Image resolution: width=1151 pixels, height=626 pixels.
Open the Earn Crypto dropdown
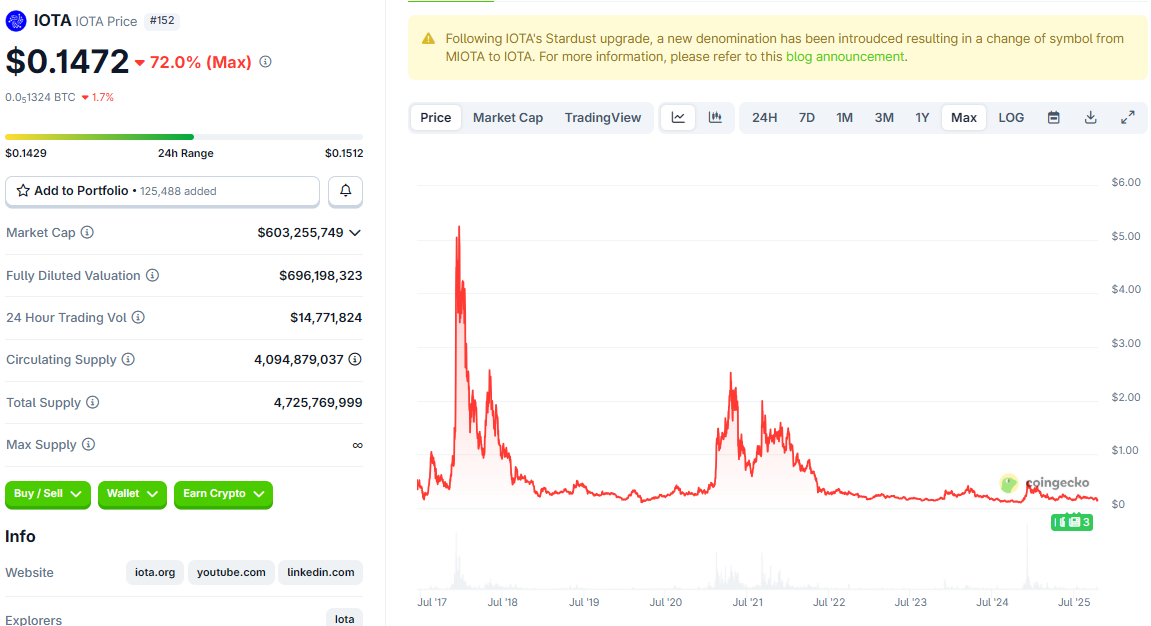click(x=222, y=494)
